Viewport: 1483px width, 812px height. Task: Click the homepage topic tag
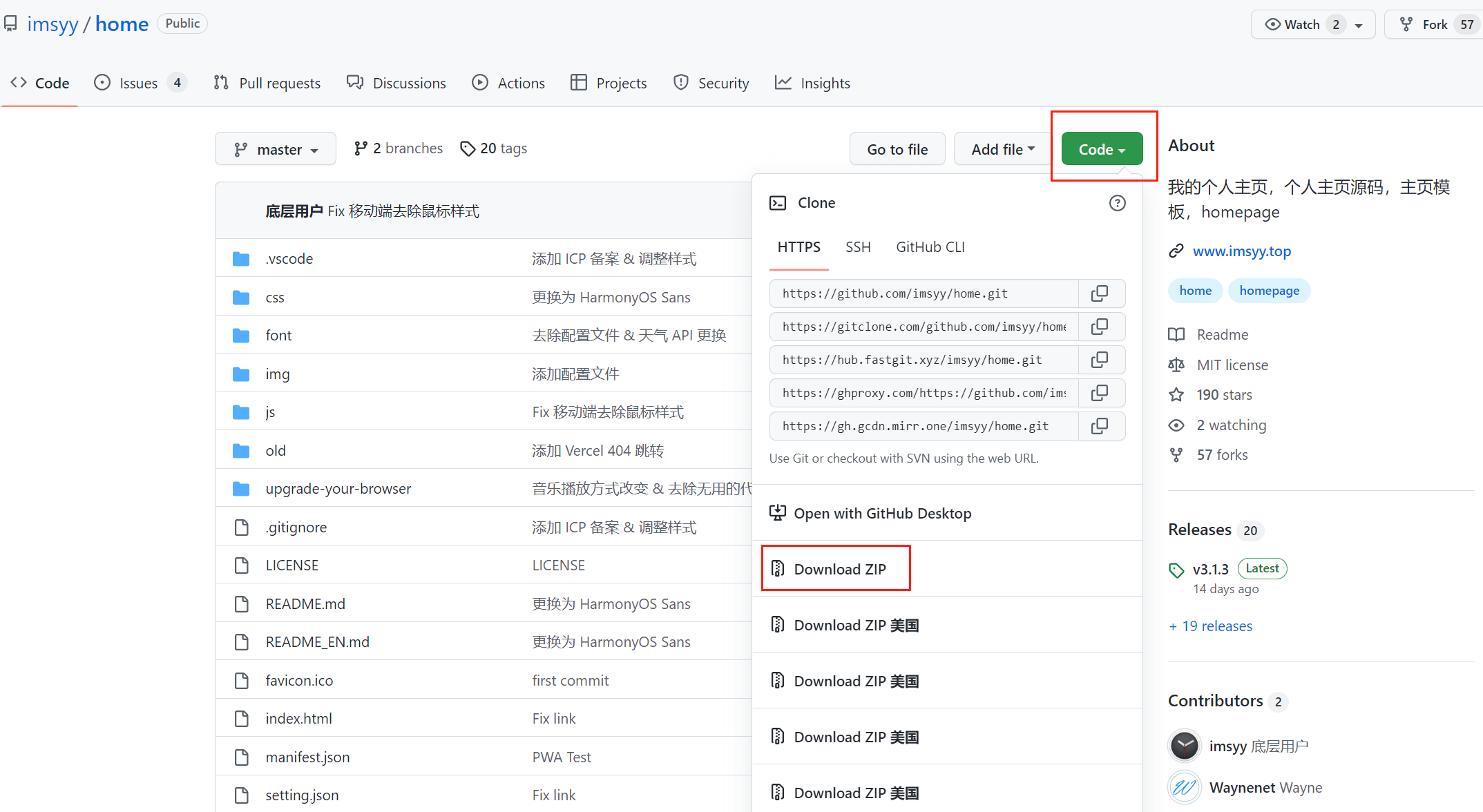(x=1269, y=291)
